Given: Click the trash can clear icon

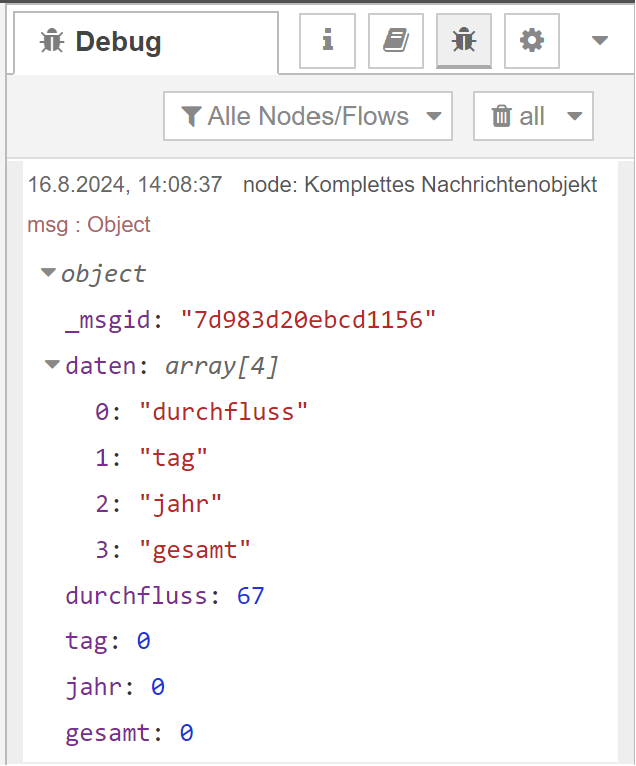Looking at the screenshot, I should click(x=501, y=116).
